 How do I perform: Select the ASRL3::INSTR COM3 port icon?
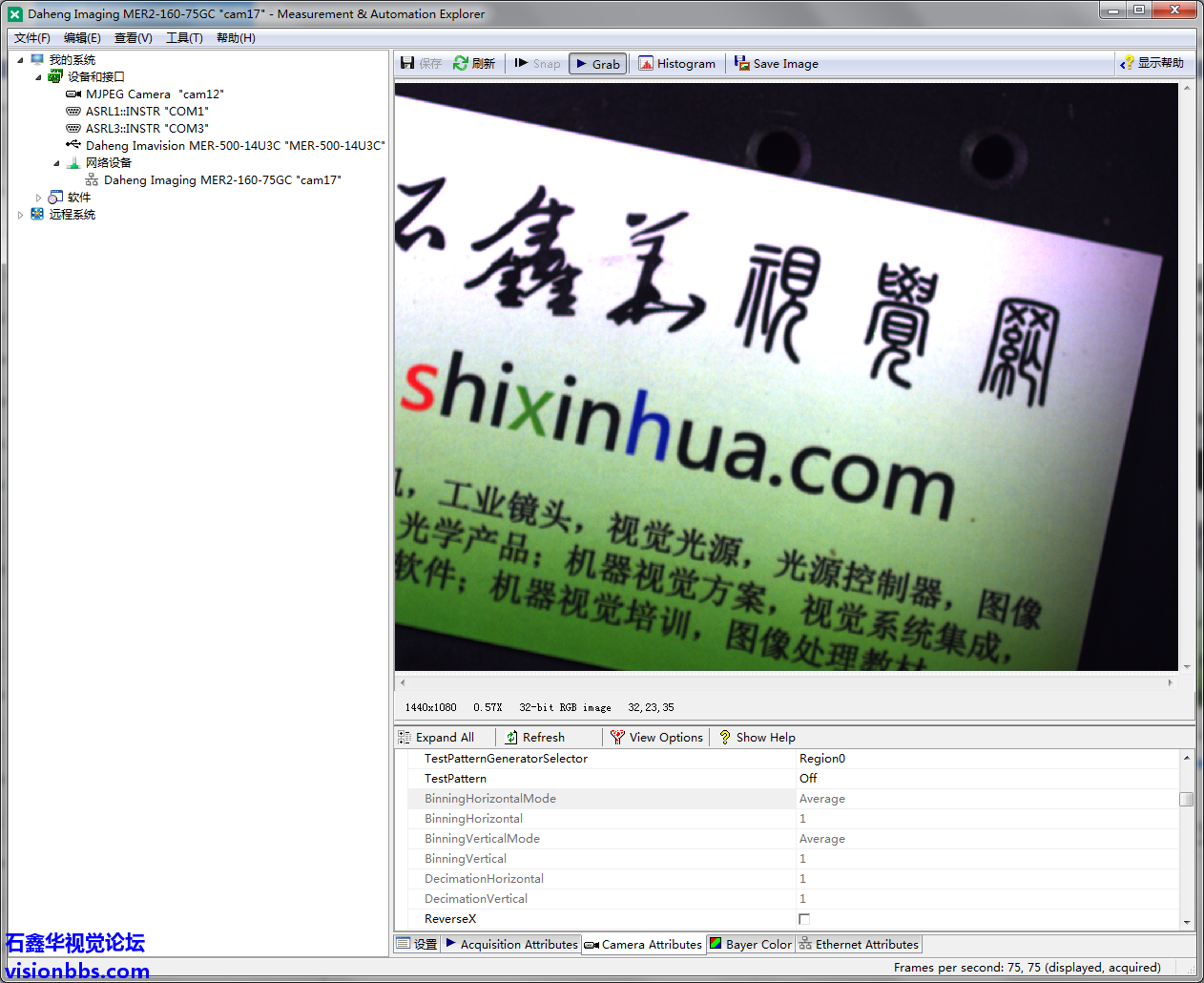point(73,129)
